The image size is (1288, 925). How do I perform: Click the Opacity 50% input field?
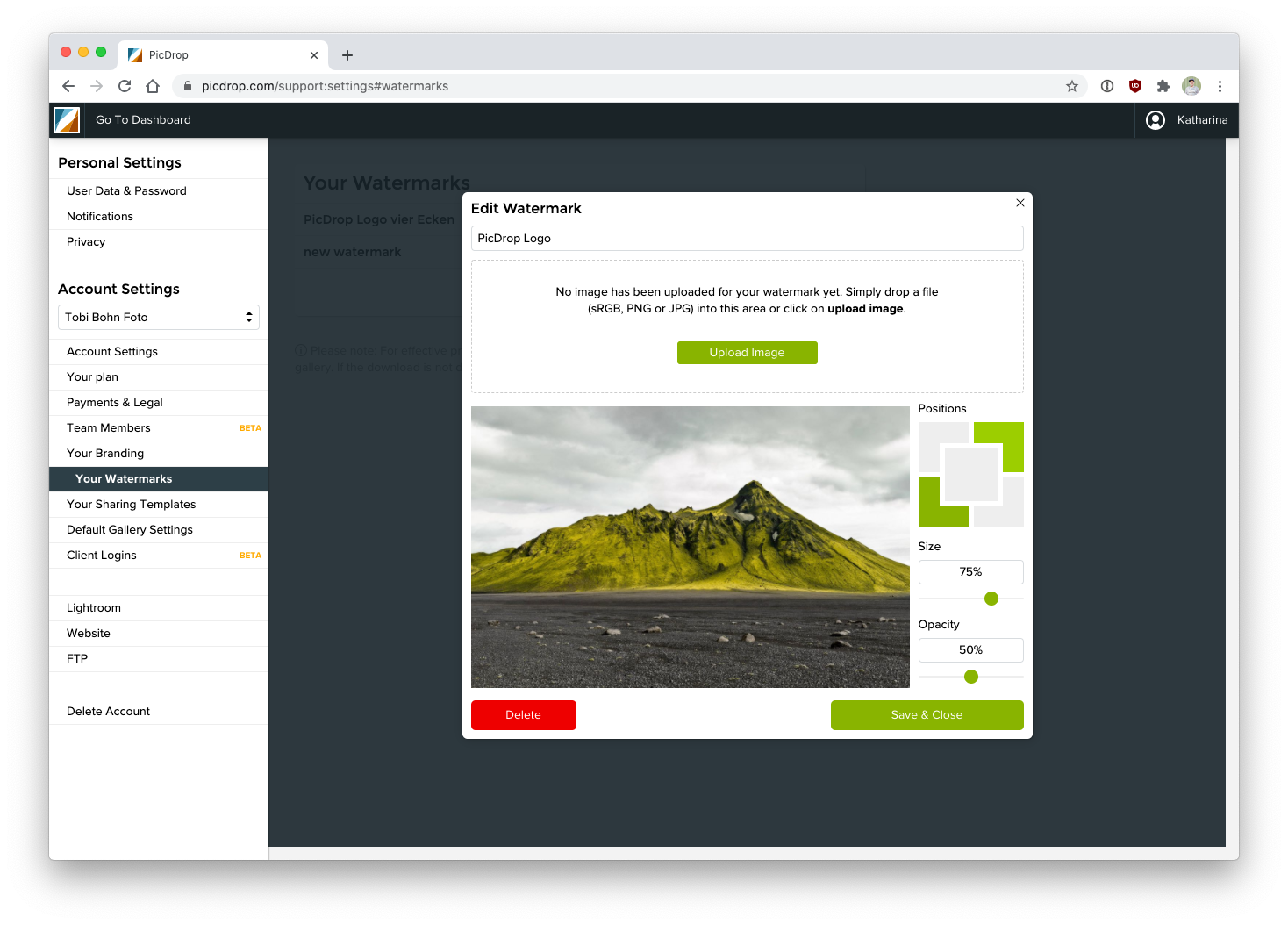(970, 650)
